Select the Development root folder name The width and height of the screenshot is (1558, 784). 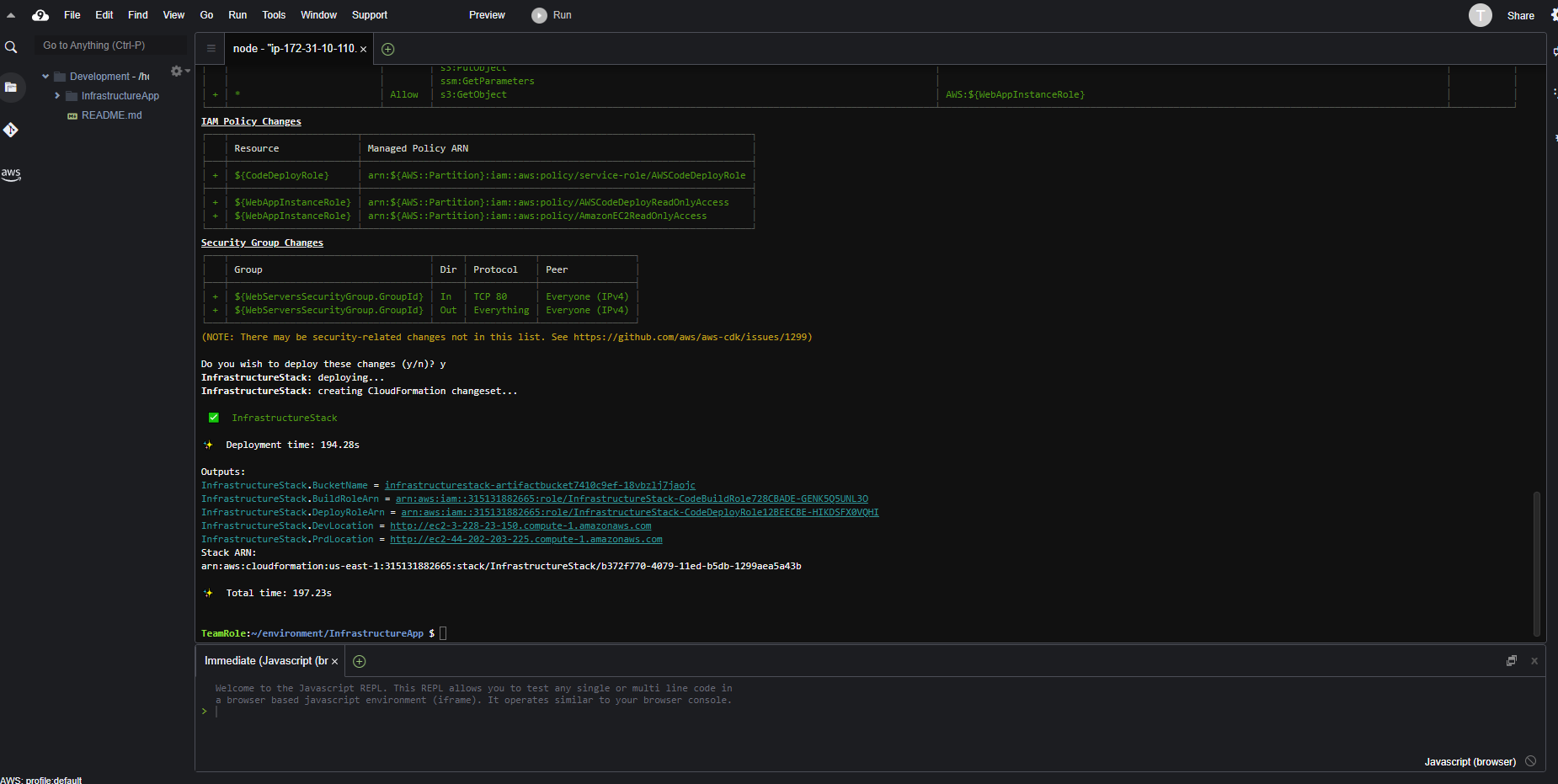[109, 77]
